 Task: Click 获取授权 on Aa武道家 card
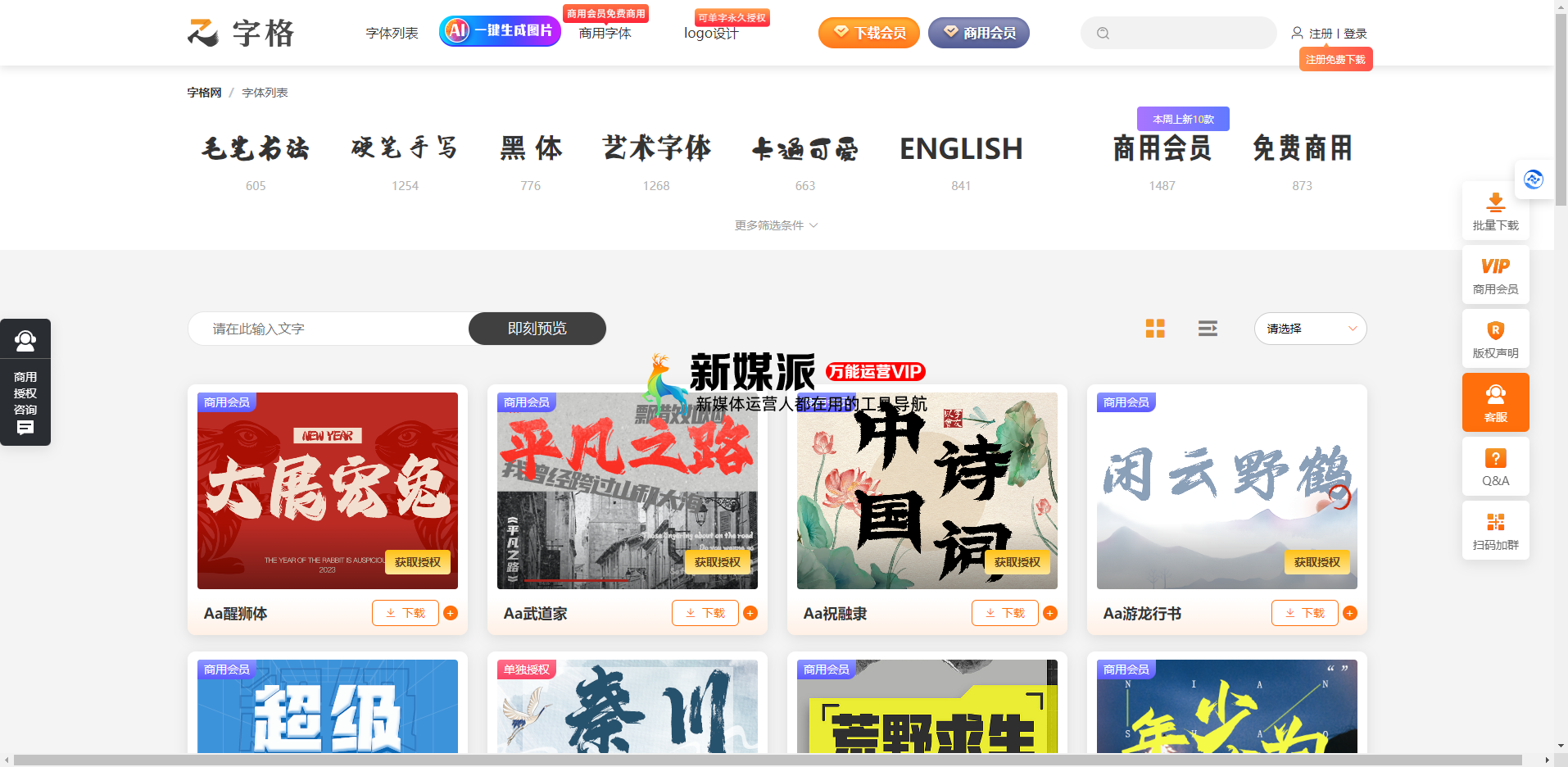point(718,562)
